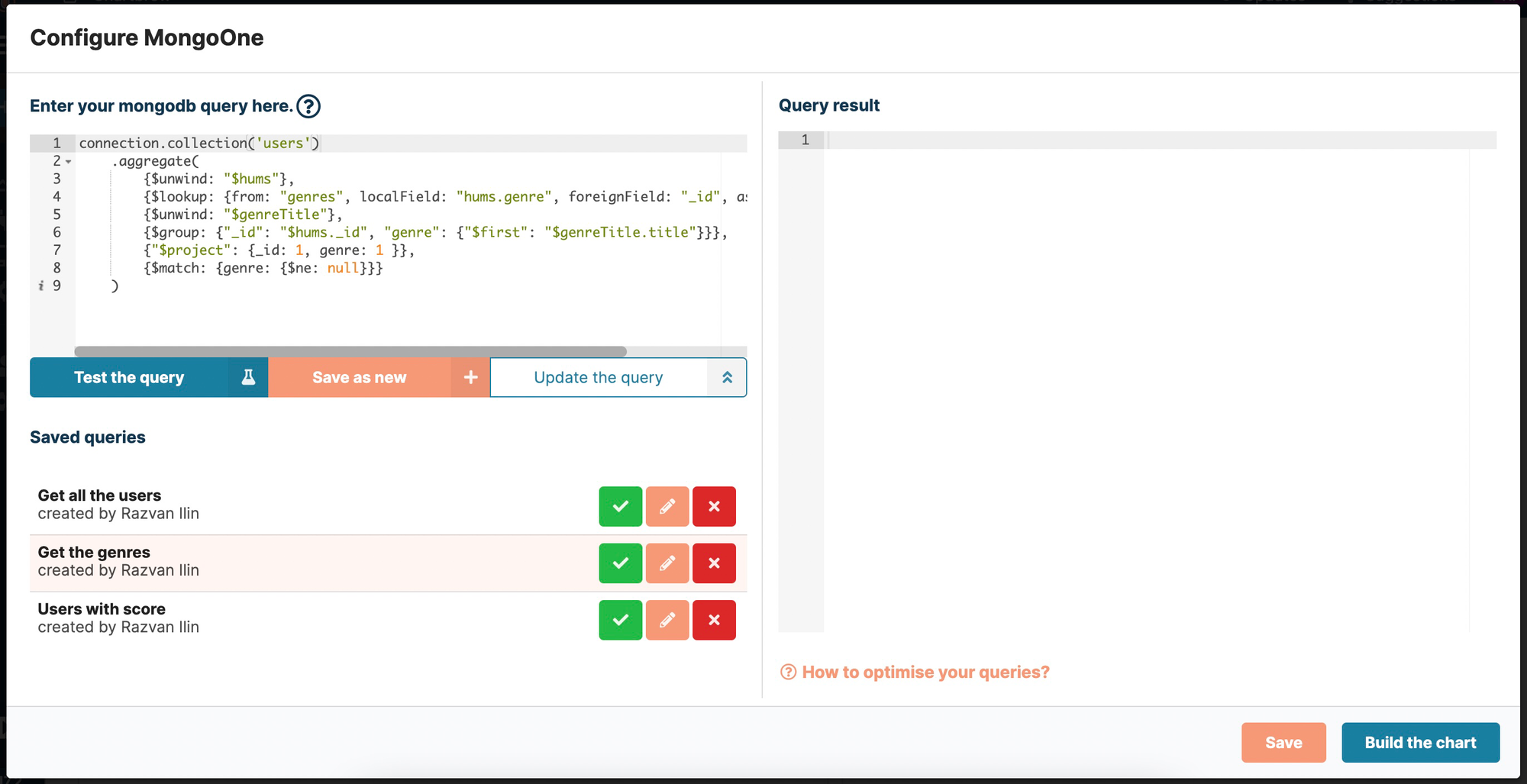The width and height of the screenshot is (1527, 784).
Task: Collapse the code fold arrow on line 2
Action: (68, 162)
